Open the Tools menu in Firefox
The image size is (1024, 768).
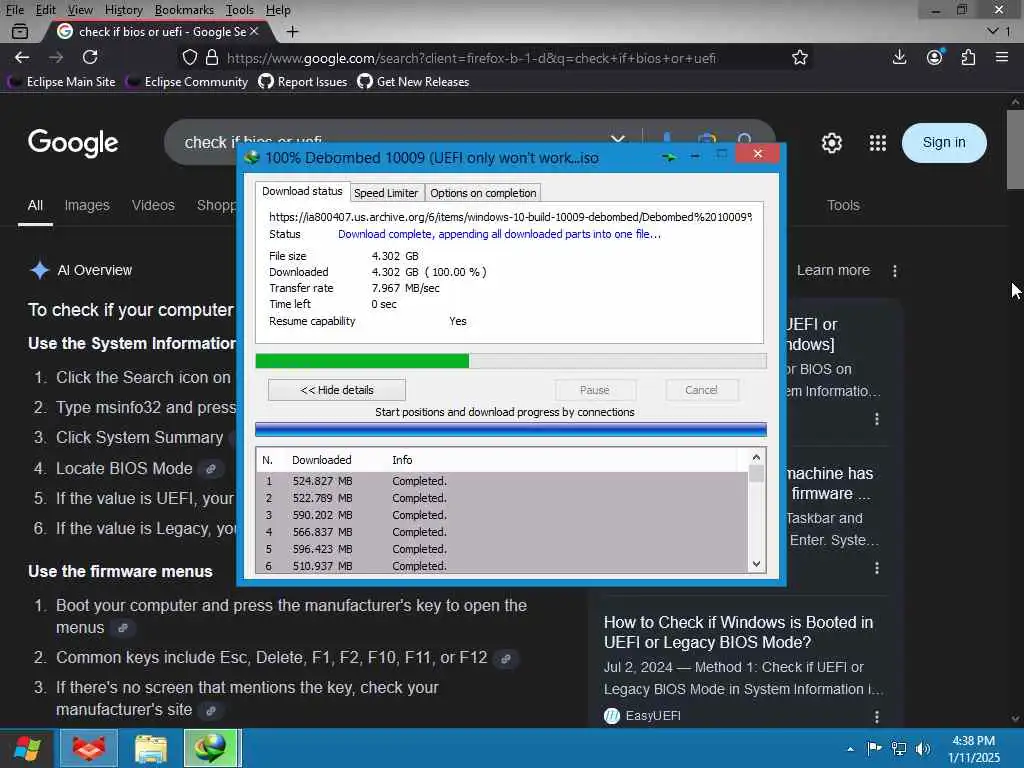pyautogui.click(x=240, y=10)
